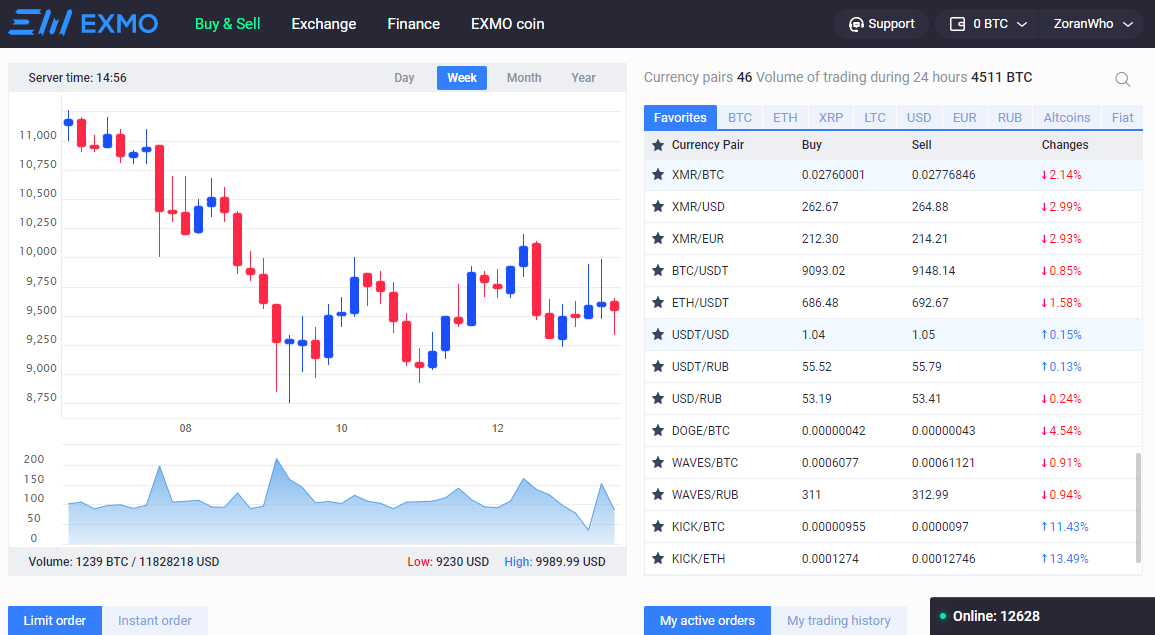Click the High: 9989.99 USD value
This screenshot has height=635, width=1155.
pos(555,561)
